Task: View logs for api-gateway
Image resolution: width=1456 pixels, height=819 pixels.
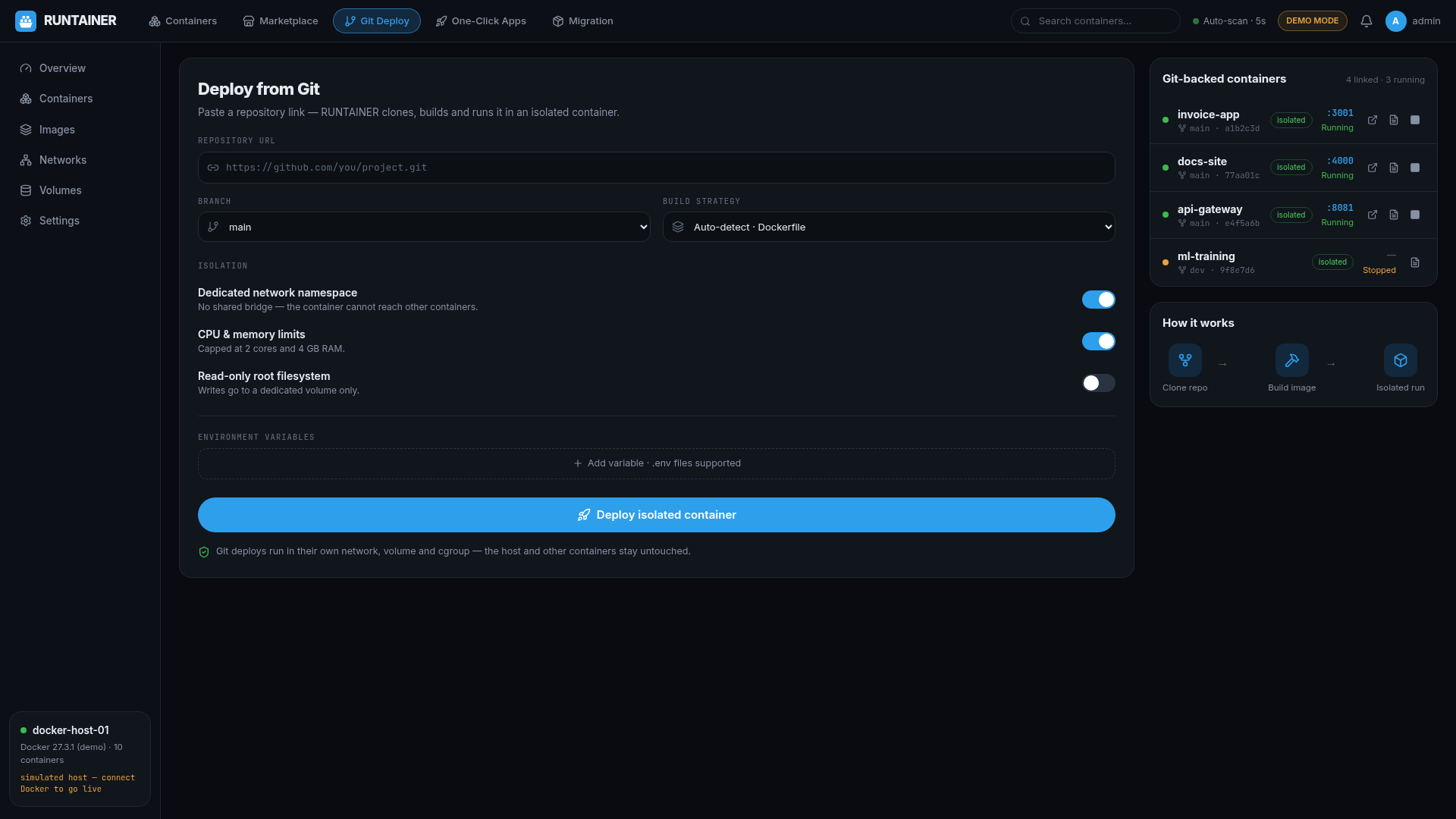Action: [x=1394, y=215]
